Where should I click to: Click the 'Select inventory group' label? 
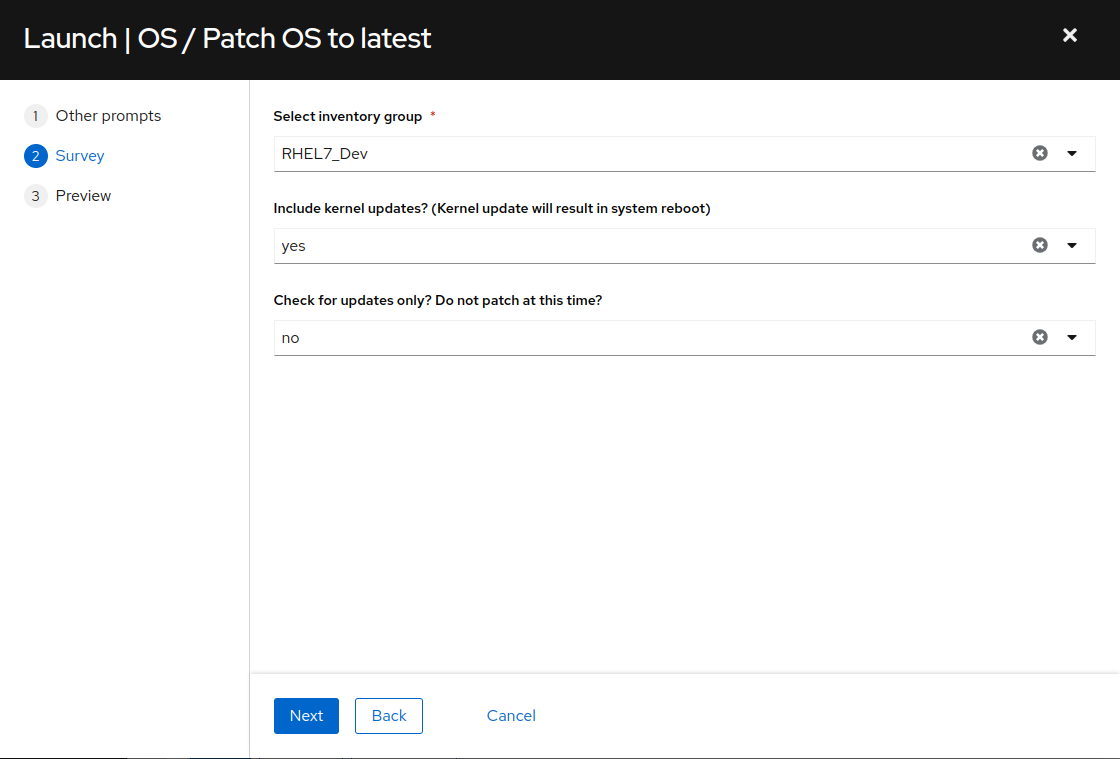(348, 116)
